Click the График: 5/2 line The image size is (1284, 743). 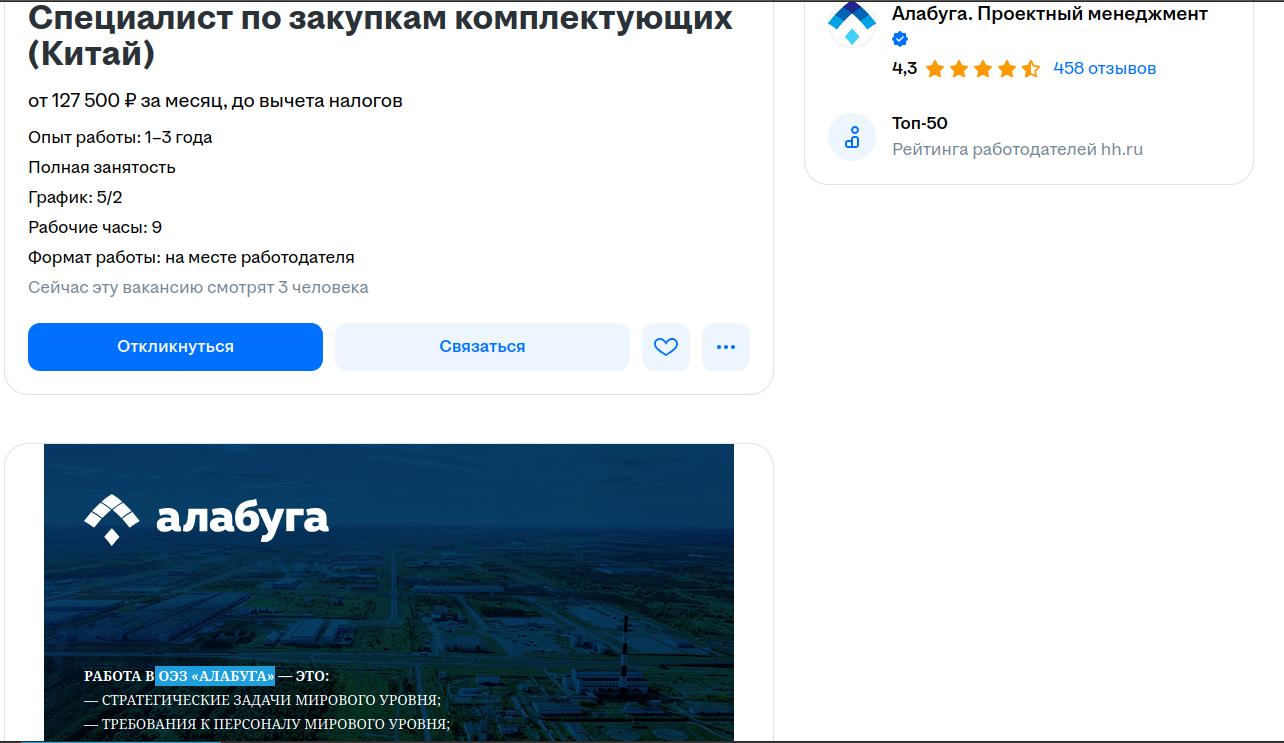pos(75,197)
